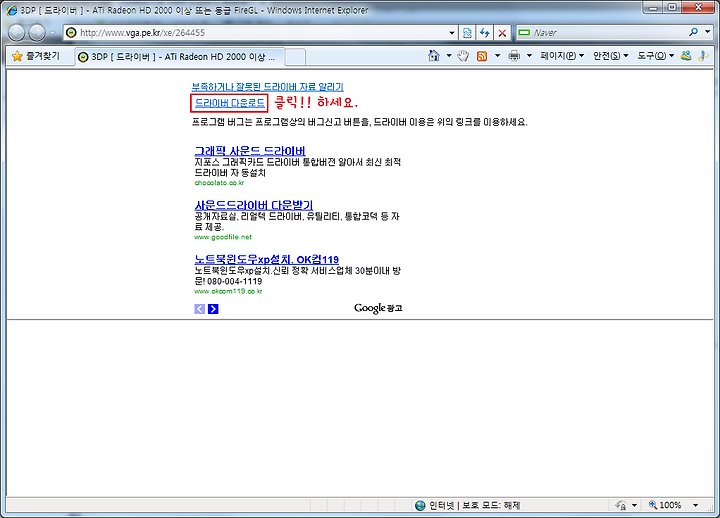Screen dimensions: 720x518
Task: Click the page favicon in address bar
Action: point(71,33)
